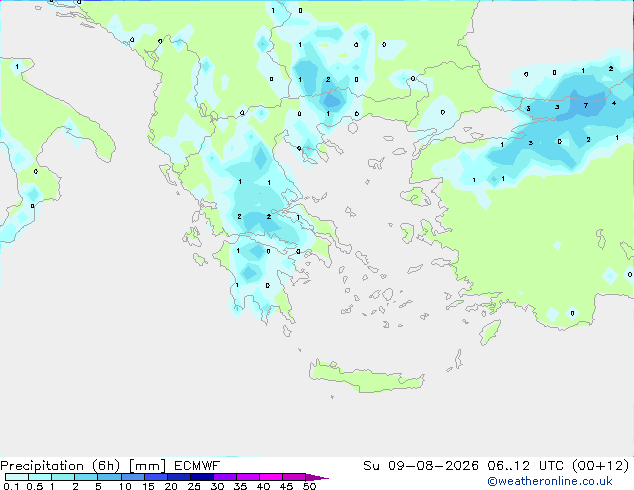634x490 pixels.
Task: Select the 2–5 mm legend color box
Action: [x=86, y=477]
